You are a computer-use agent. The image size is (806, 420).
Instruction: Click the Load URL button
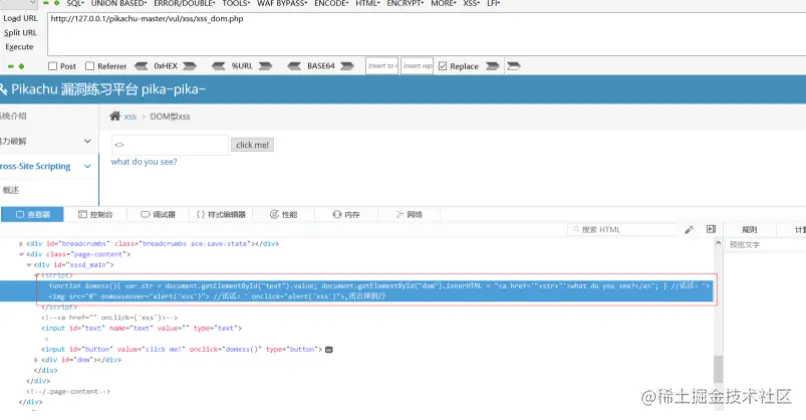pyautogui.click(x=21, y=18)
